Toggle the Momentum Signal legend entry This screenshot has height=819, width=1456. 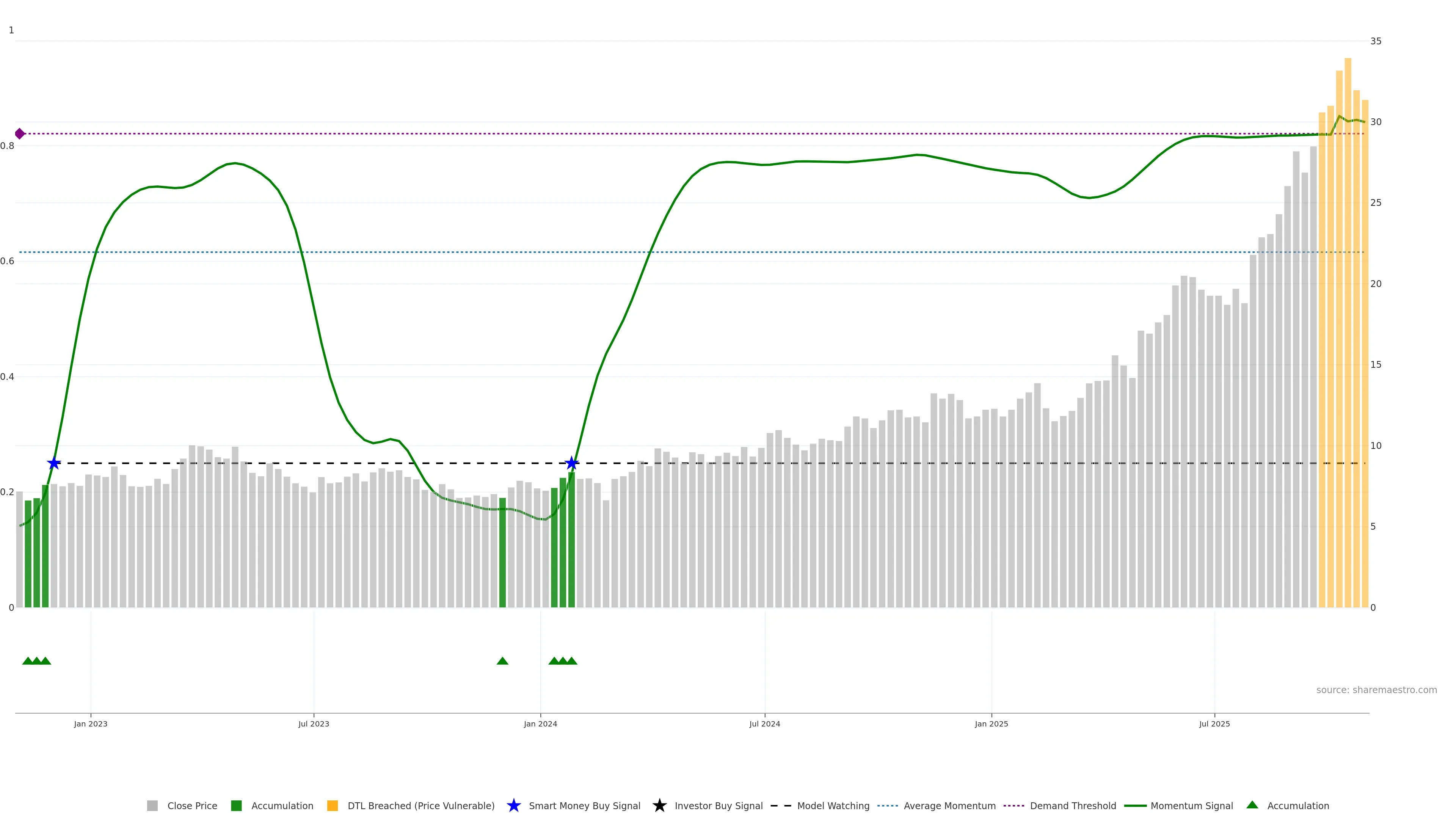pos(1191,805)
